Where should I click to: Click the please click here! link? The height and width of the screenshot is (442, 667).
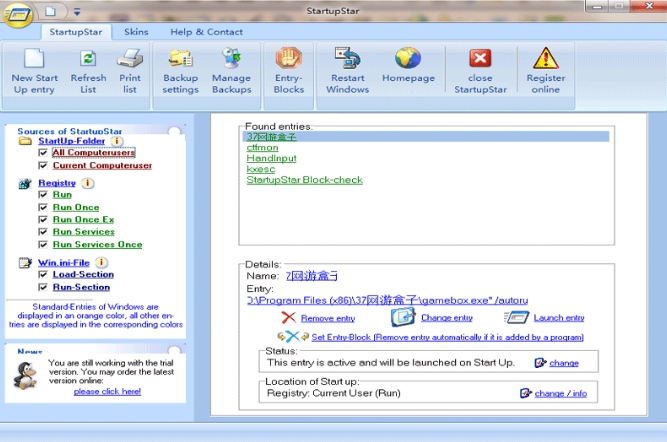[x=107, y=391]
